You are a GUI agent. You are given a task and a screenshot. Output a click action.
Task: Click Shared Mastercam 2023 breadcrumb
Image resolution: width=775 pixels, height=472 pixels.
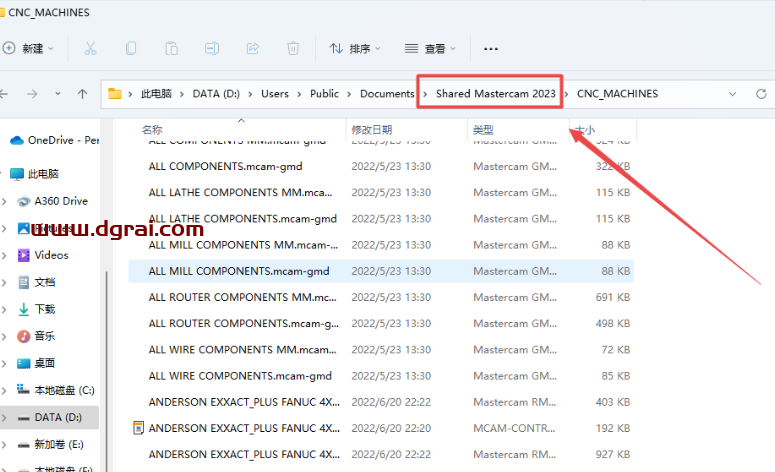pos(496,94)
